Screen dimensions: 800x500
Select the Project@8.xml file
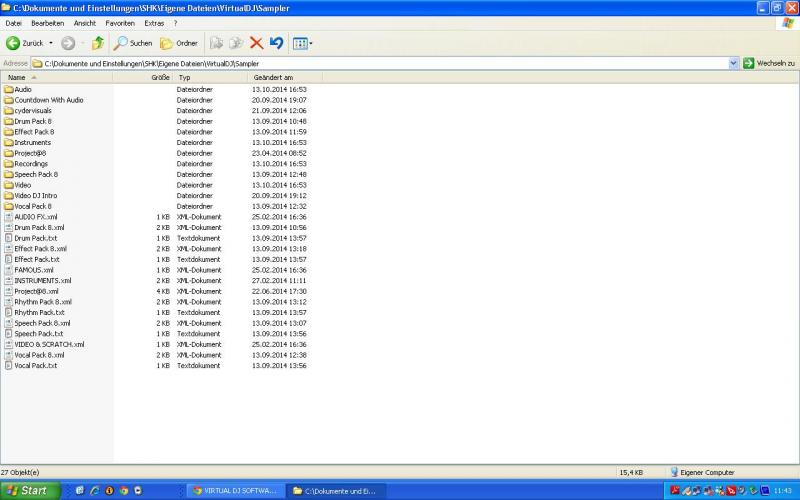(x=31, y=291)
